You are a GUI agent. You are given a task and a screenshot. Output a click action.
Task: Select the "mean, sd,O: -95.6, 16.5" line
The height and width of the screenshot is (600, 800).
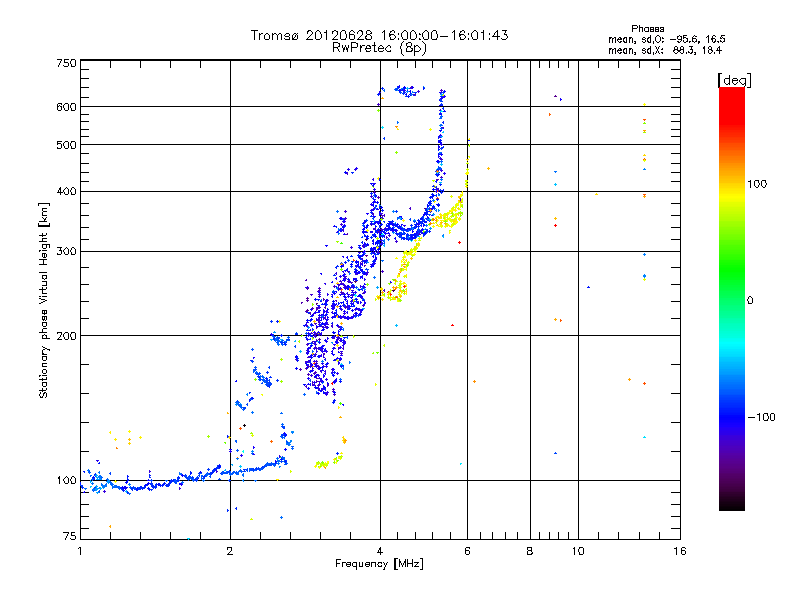click(x=666, y=39)
